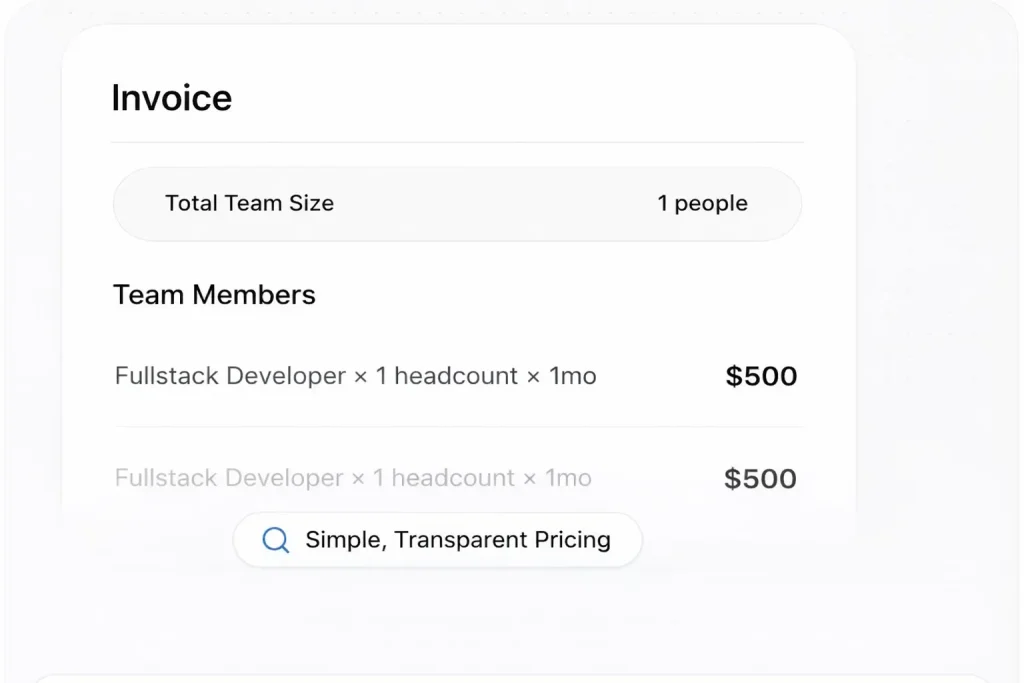
Task: Click the magnifying glass icon in pricing pill
Action: click(x=275, y=540)
